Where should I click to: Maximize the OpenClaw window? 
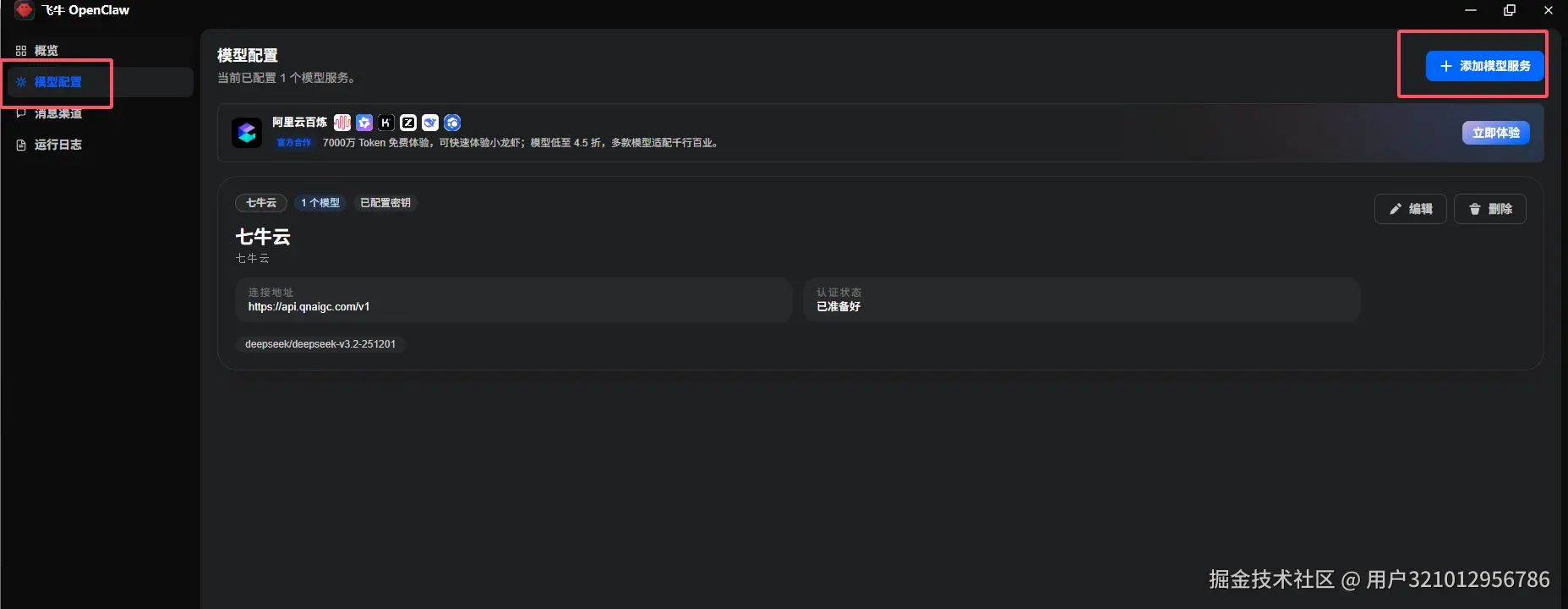tap(1510, 10)
